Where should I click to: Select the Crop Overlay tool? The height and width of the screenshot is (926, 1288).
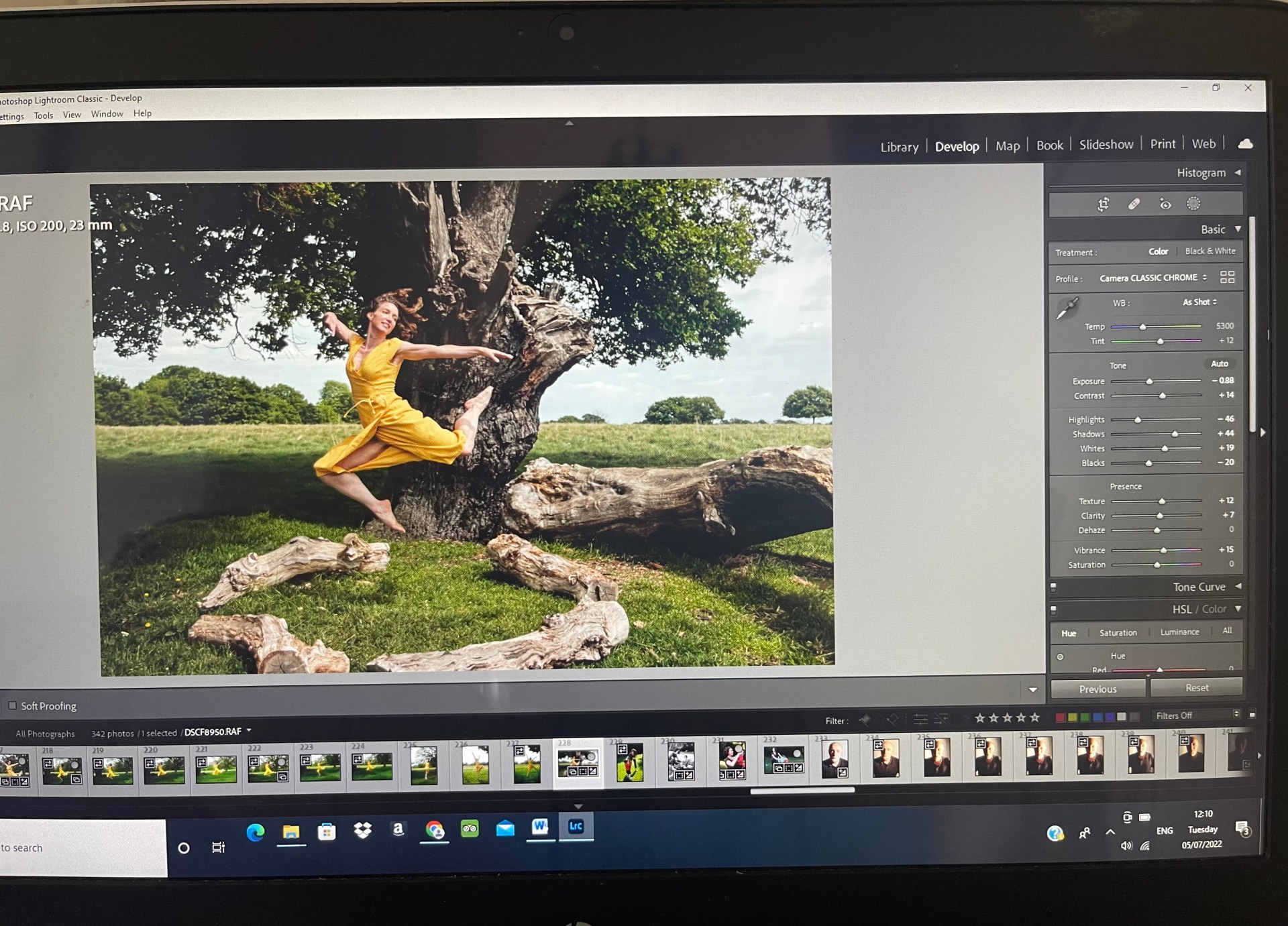click(1103, 205)
